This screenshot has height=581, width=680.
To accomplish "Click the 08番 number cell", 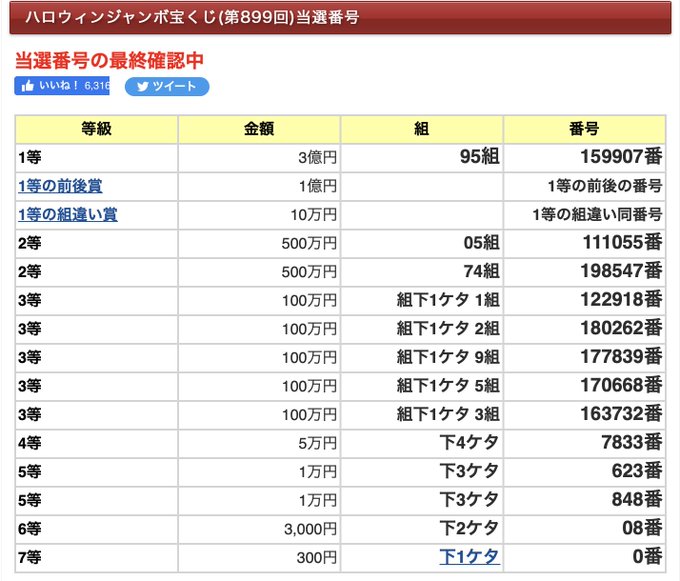I will coord(585,529).
